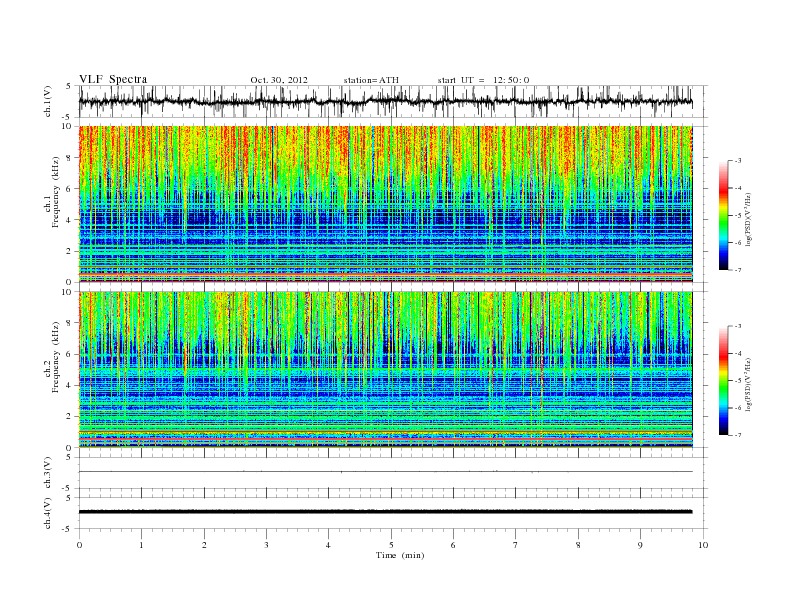This screenshot has width=792, height=612.
Task: Click the "-5" value on the ch.1 colorbar
Action: [738, 216]
